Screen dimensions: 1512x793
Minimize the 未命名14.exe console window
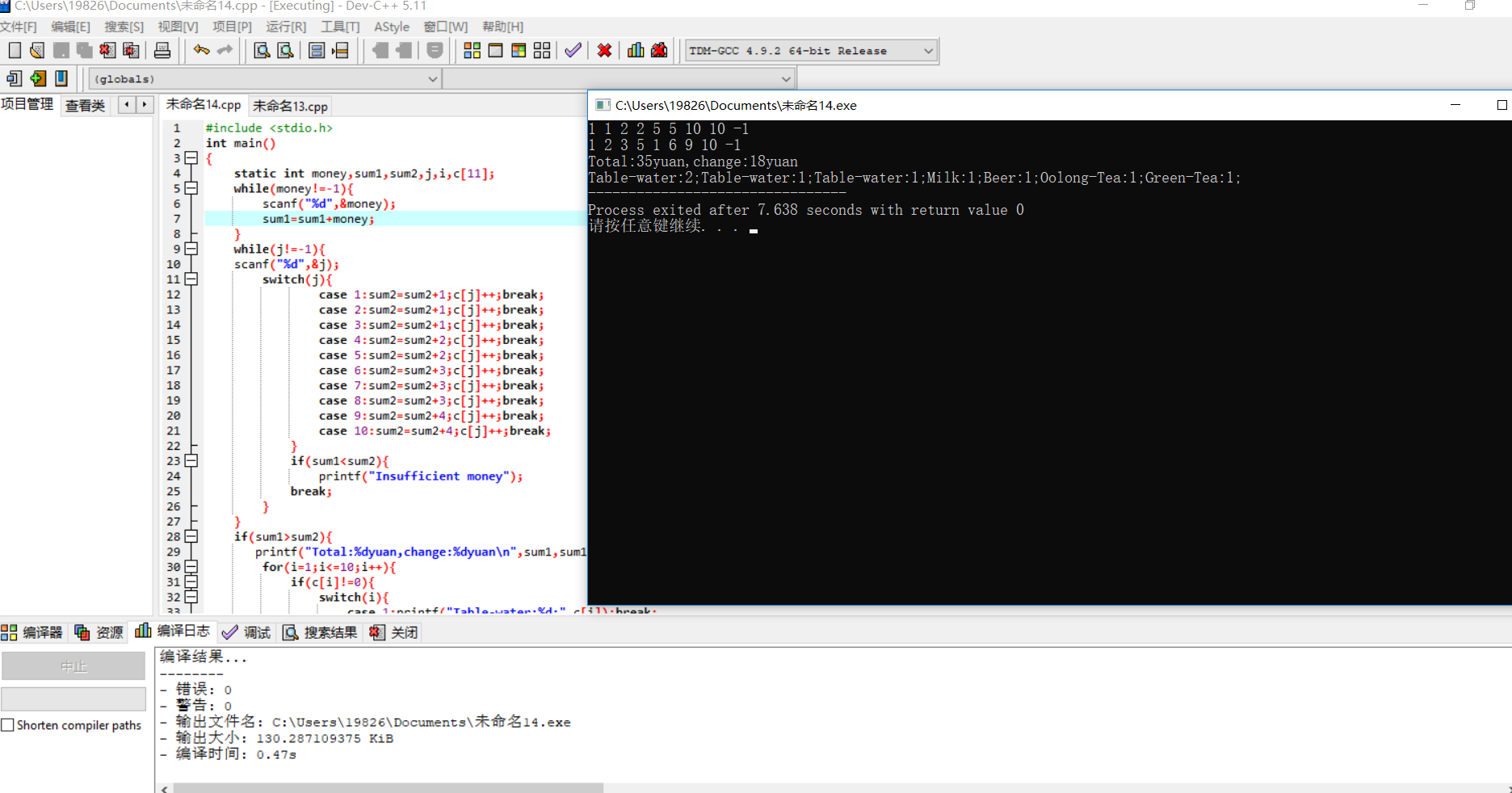pos(1455,105)
